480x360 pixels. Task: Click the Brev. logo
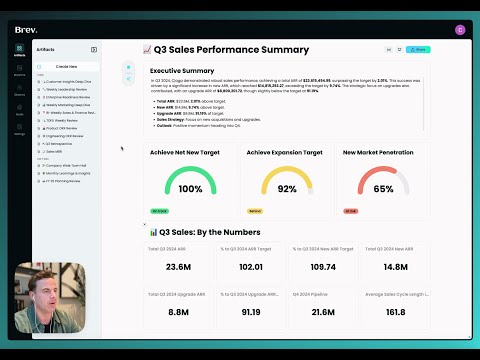point(26,30)
